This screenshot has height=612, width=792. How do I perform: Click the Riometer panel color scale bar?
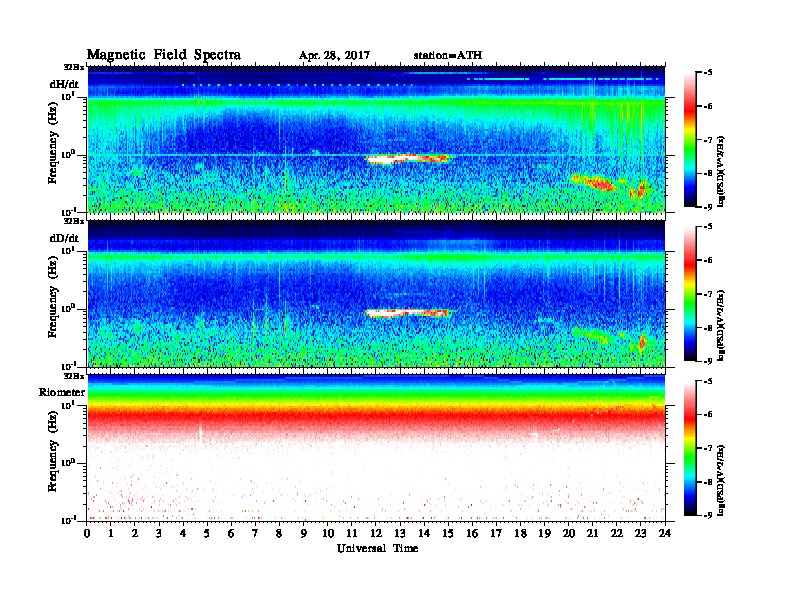690,448
